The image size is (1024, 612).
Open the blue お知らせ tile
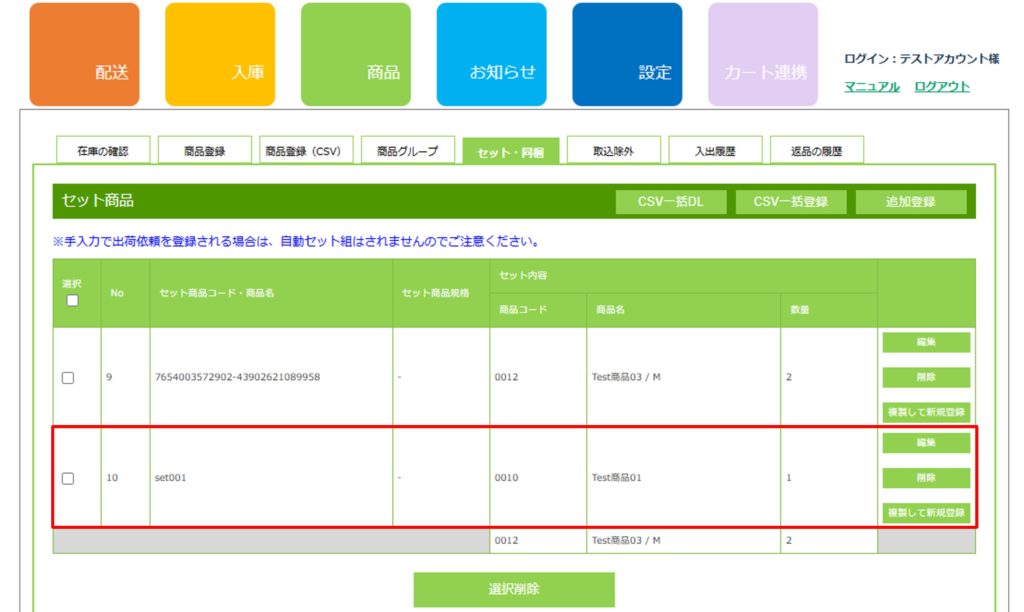(x=491, y=54)
